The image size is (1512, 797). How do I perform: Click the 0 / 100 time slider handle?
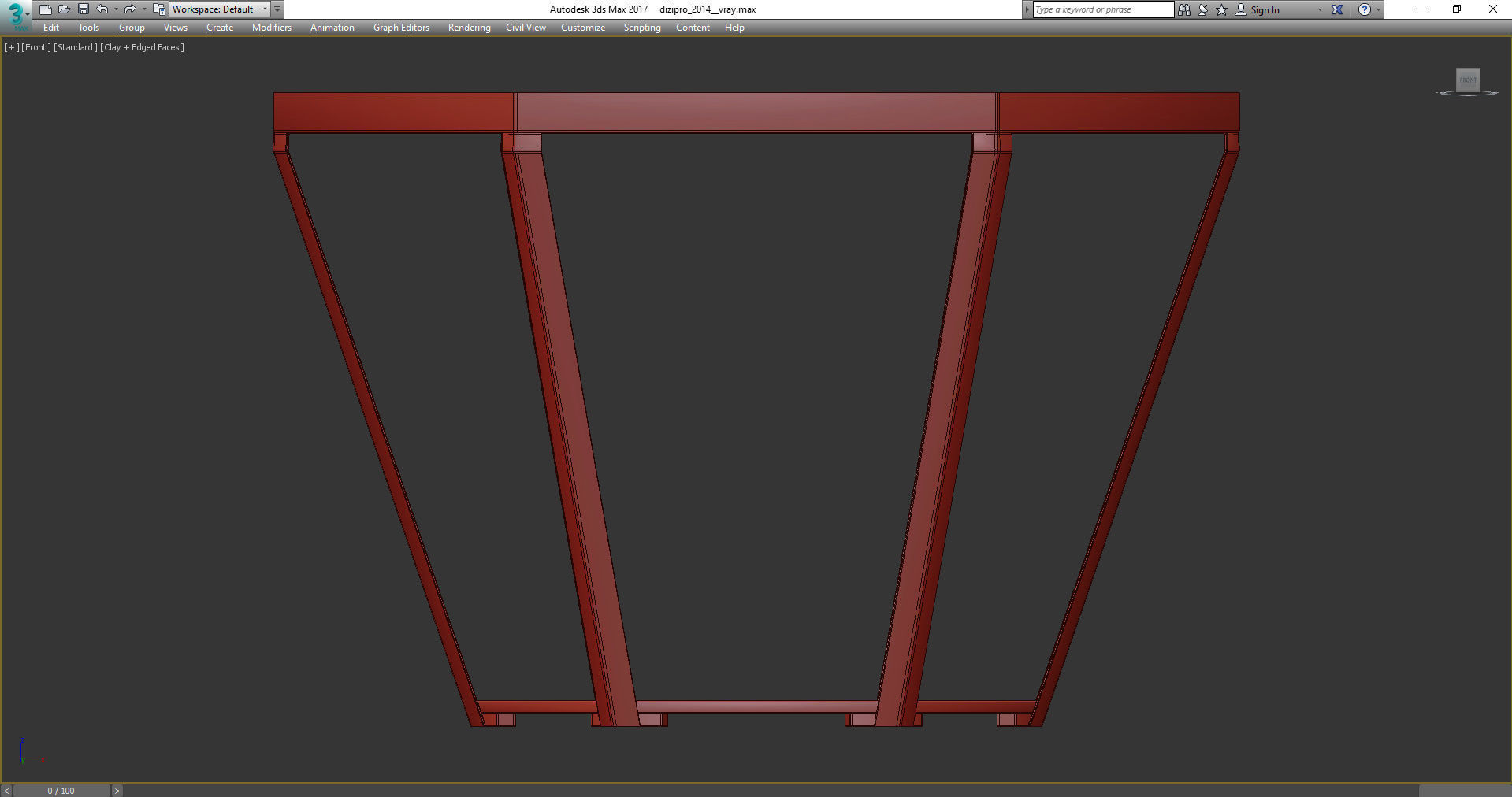click(61, 791)
